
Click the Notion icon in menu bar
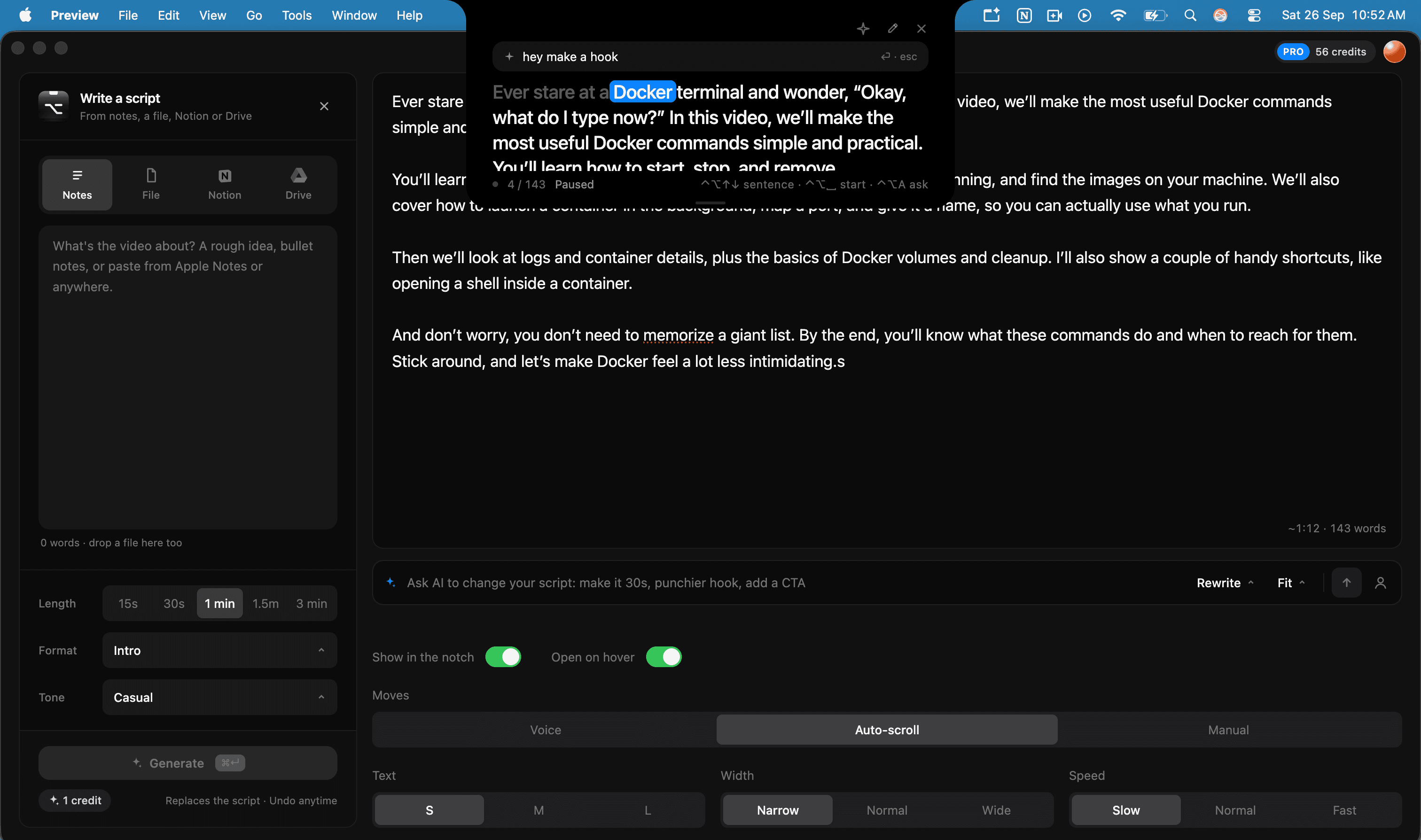pyautogui.click(x=1024, y=16)
